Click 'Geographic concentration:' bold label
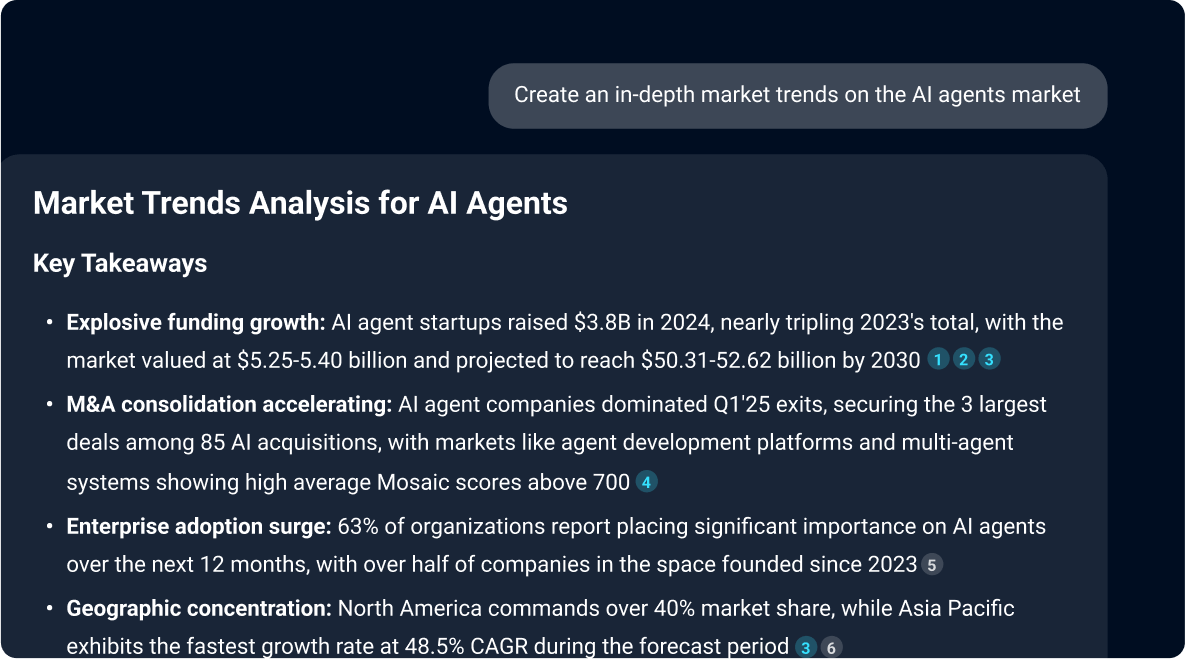Screen dimensions: 1185x659 point(199,608)
